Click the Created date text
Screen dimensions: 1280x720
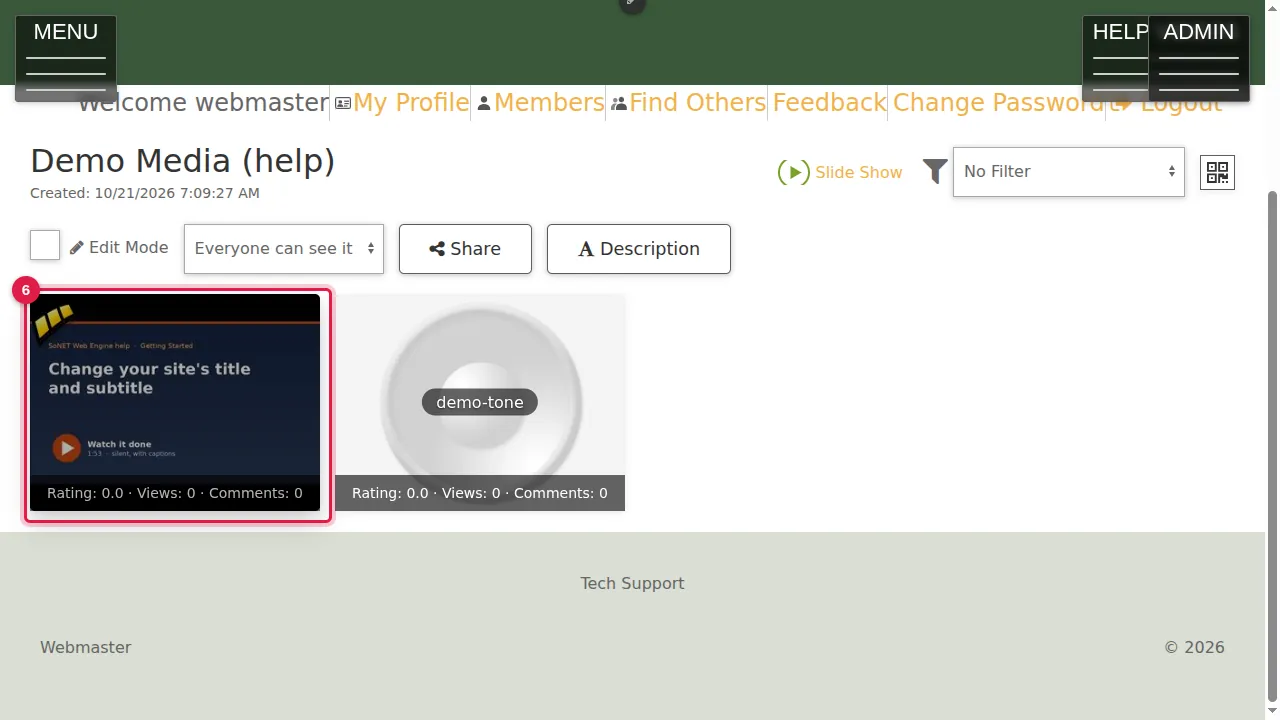pyautogui.click(x=145, y=193)
